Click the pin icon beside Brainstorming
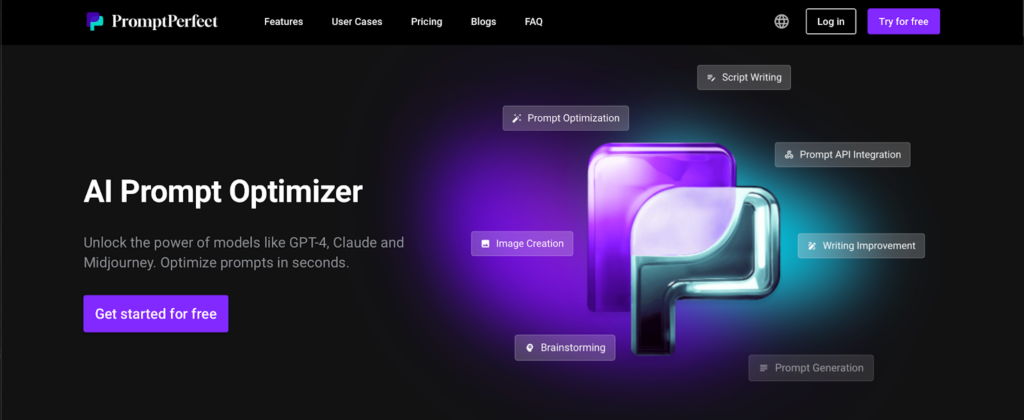1024x420 pixels. [529, 348]
